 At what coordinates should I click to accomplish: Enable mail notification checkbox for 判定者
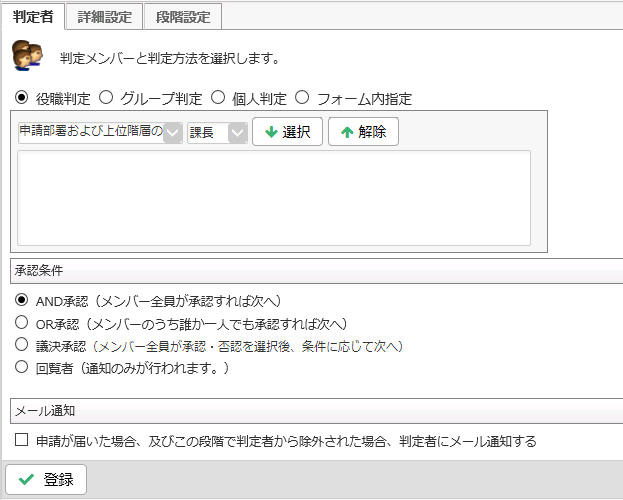click(x=21, y=440)
